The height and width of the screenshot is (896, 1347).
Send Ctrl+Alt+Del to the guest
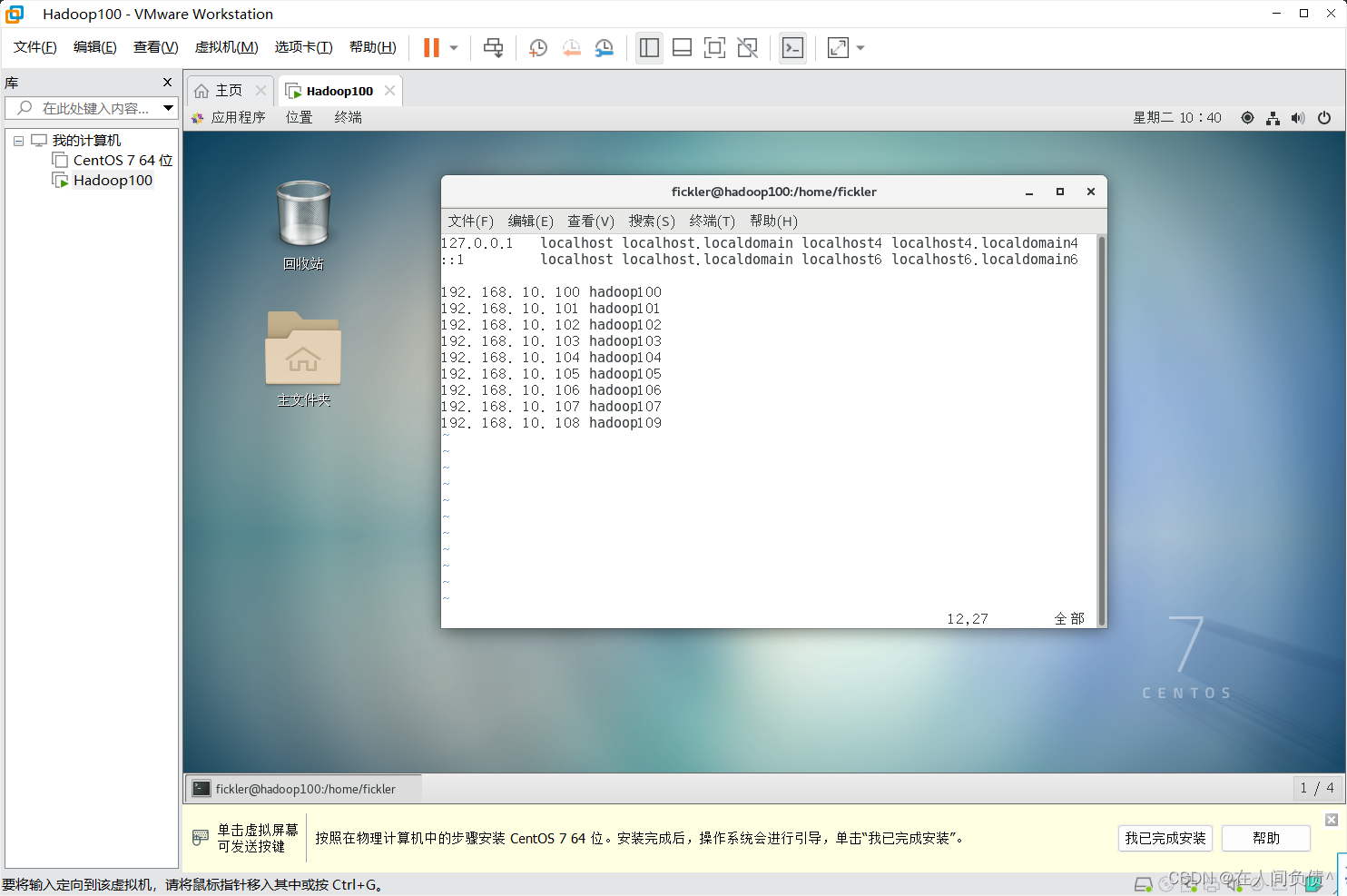pos(493,47)
